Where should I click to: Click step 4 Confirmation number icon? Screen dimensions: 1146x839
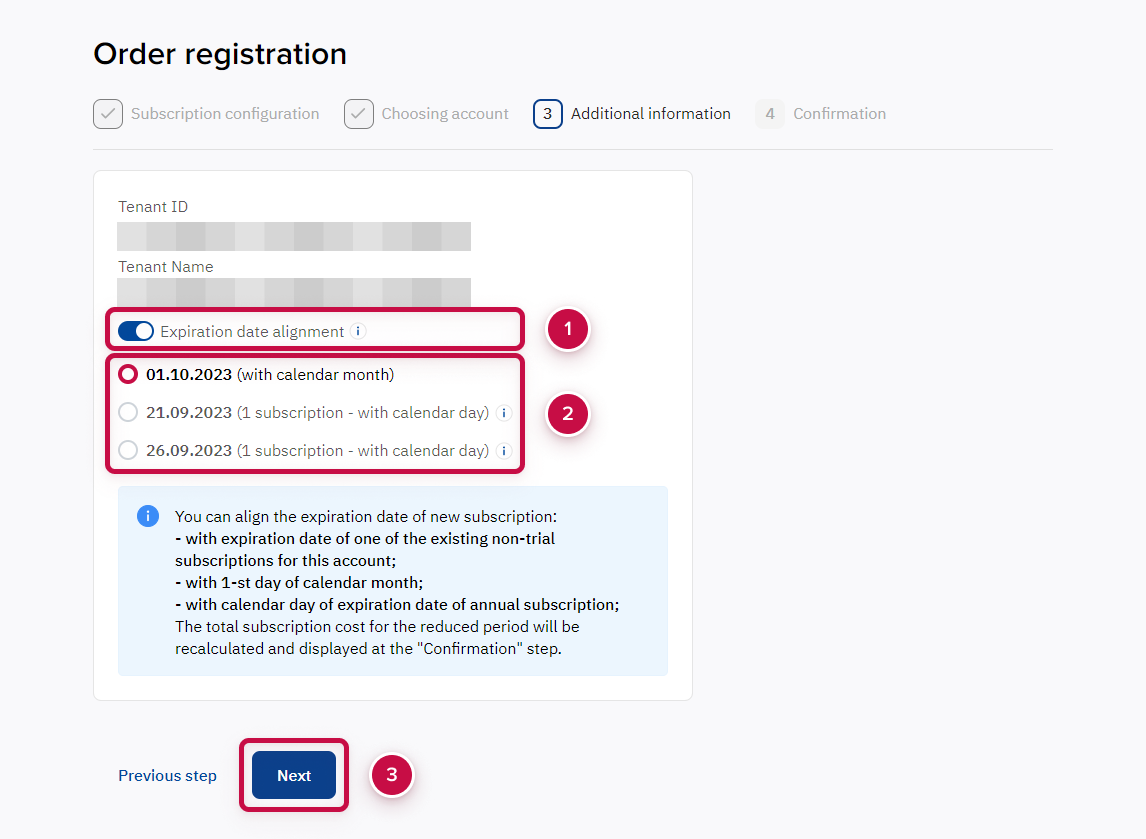point(770,114)
